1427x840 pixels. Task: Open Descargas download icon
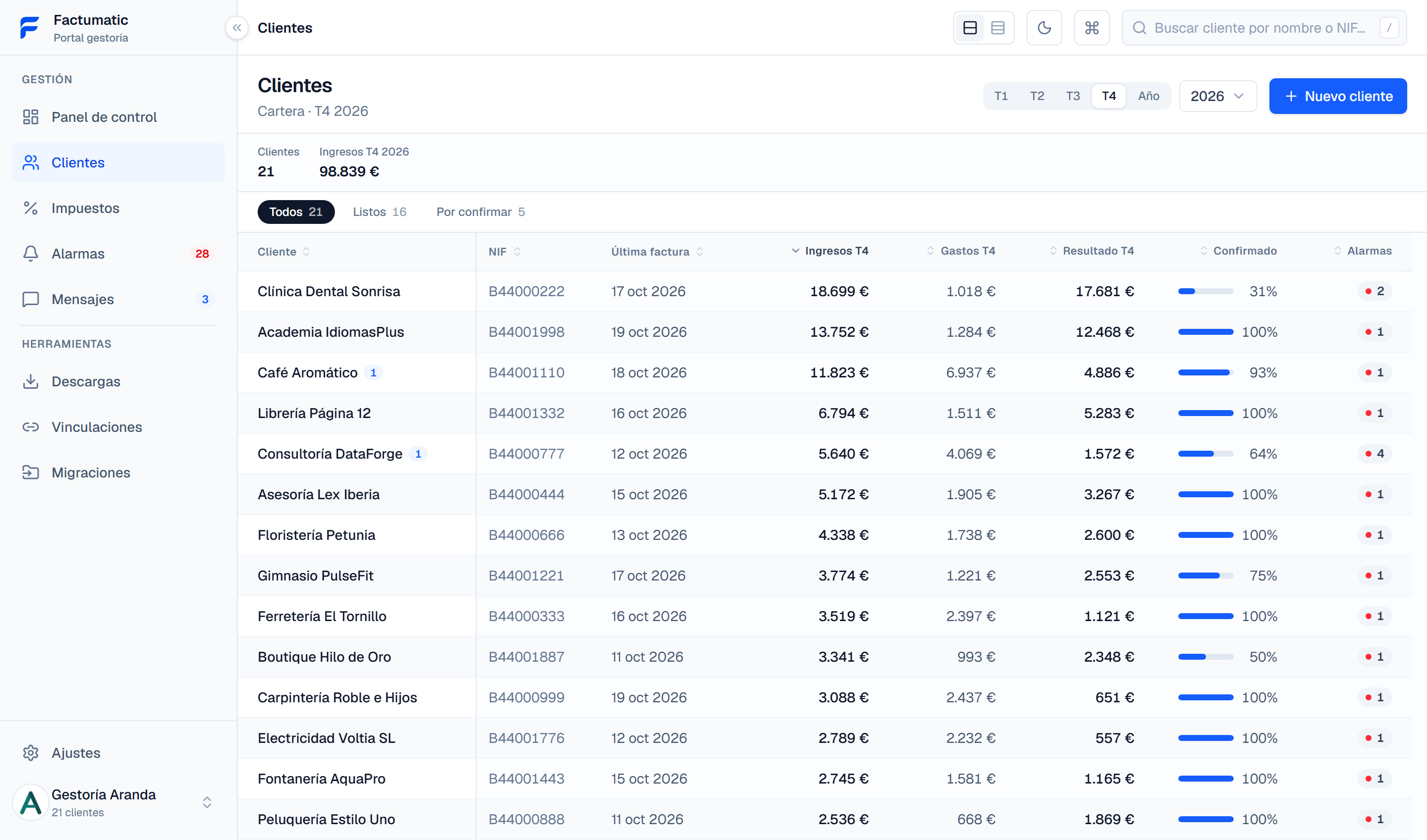[x=31, y=381]
